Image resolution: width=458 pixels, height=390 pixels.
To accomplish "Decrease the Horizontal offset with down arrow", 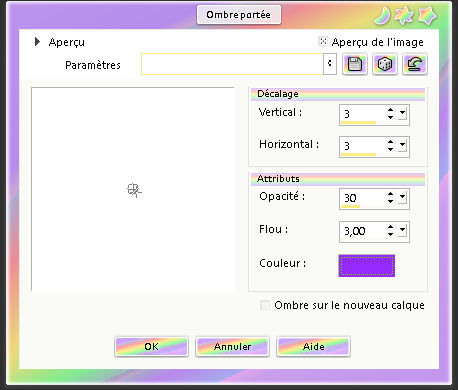I will (x=390, y=149).
